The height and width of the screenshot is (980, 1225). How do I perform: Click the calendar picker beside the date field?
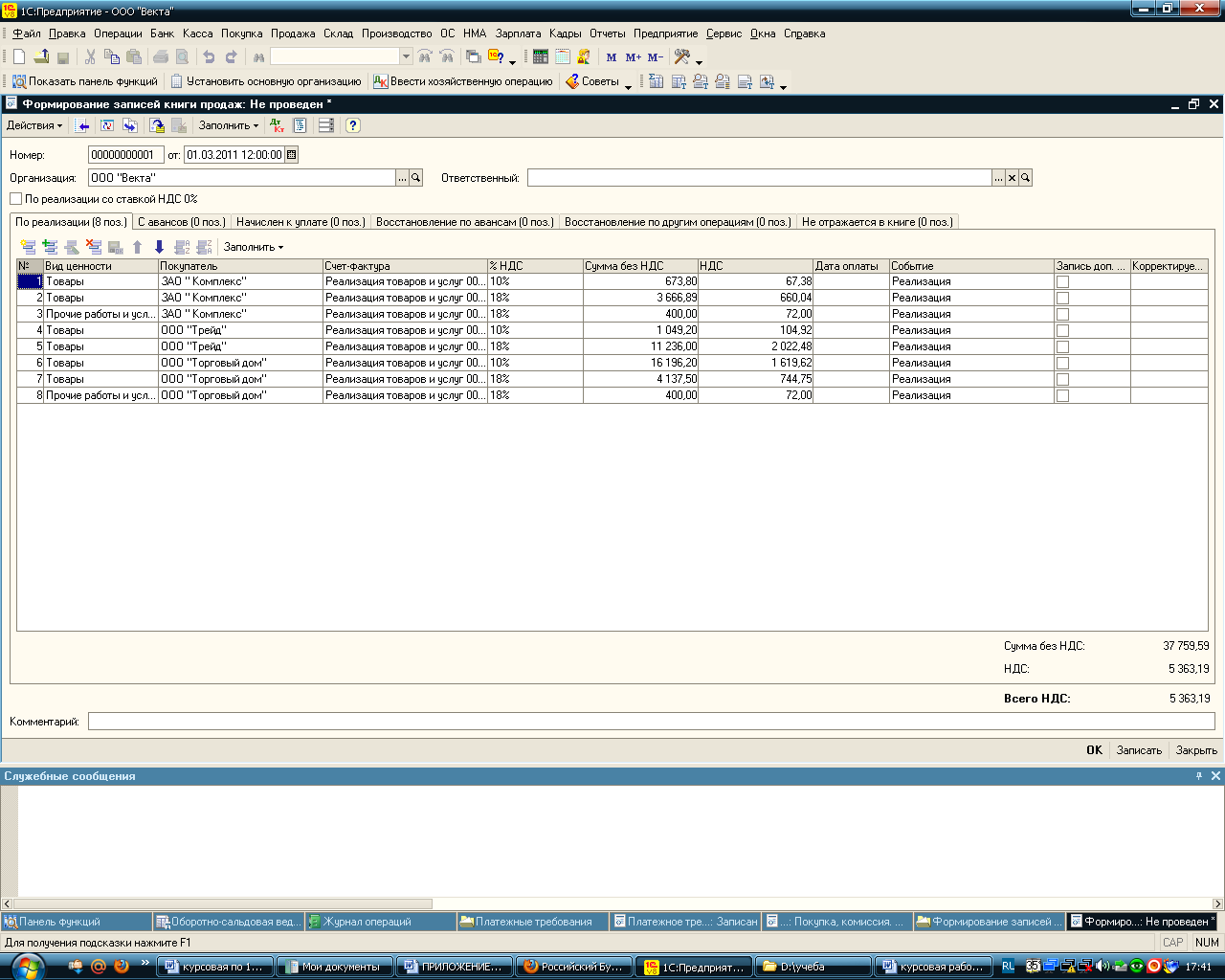[x=292, y=154]
